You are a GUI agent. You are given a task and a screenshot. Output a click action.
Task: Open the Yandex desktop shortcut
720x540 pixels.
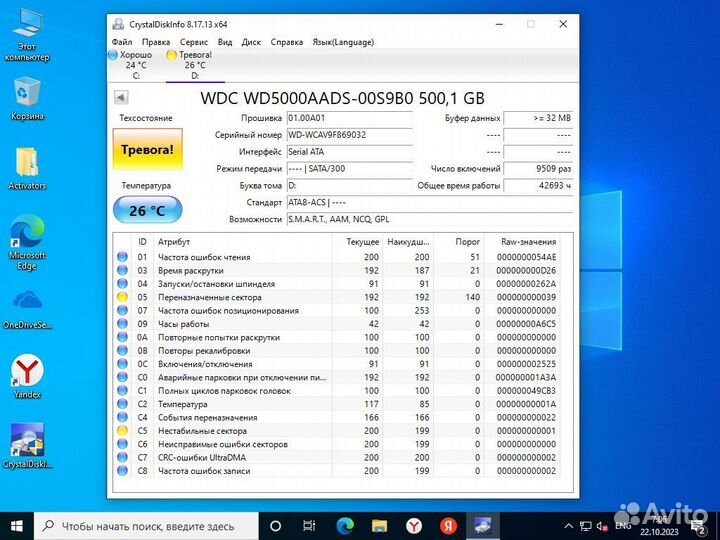[x=27, y=376]
